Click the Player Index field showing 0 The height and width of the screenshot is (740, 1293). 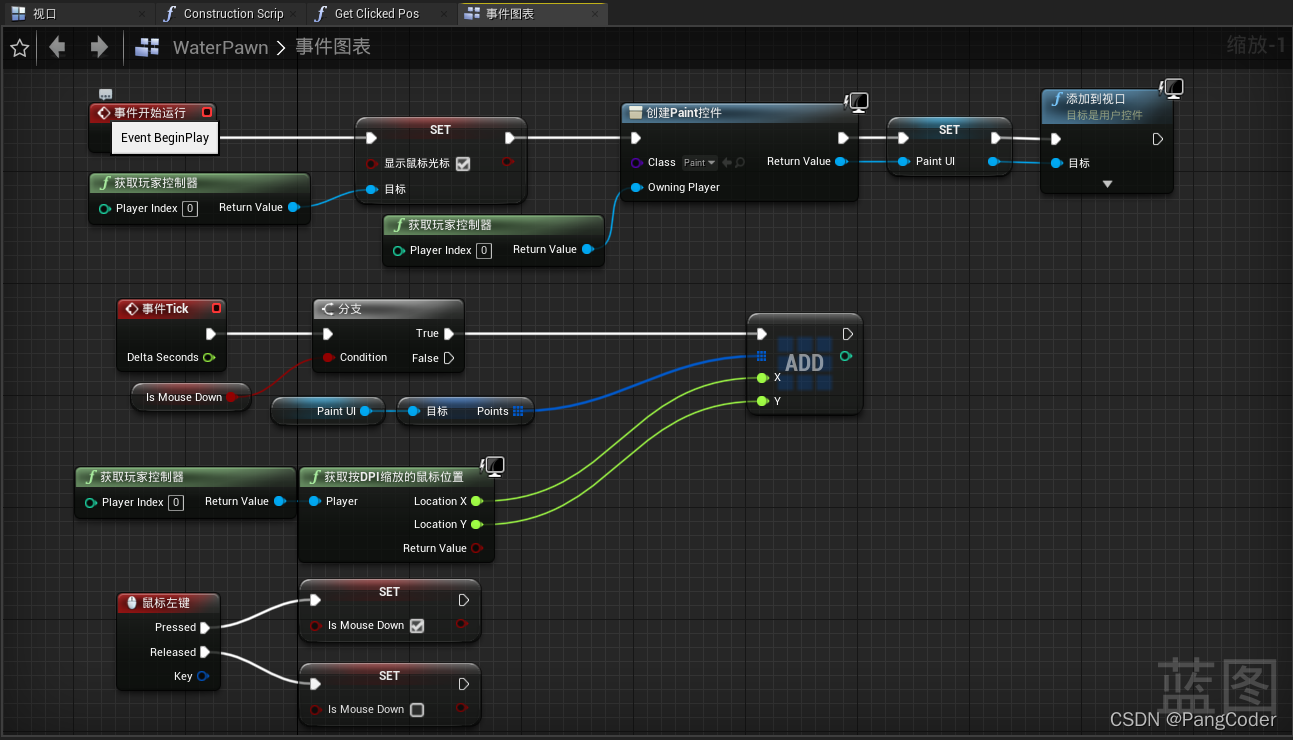click(x=190, y=208)
